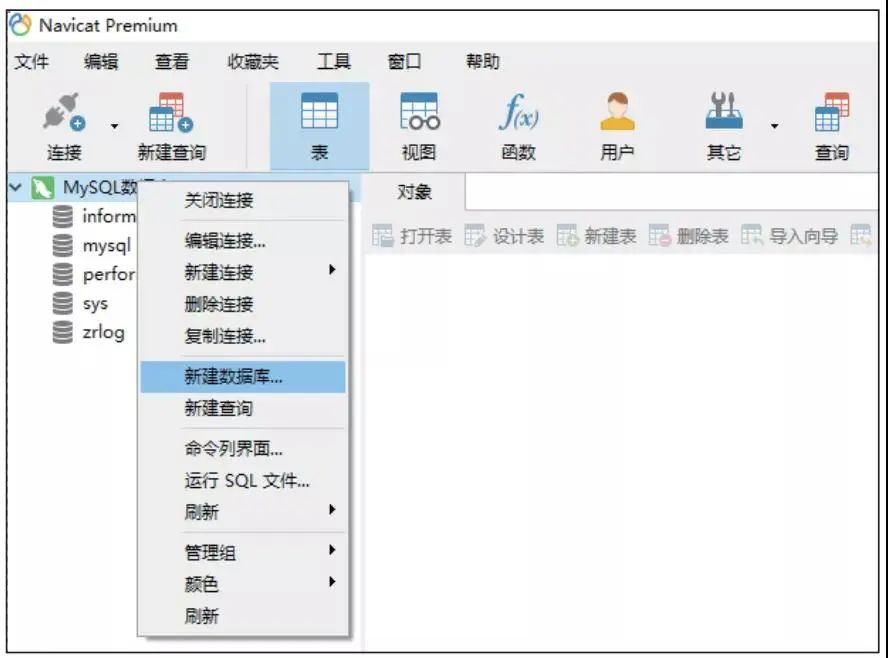Click the database icon beside sys

pyautogui.click(x=62, y=303)
